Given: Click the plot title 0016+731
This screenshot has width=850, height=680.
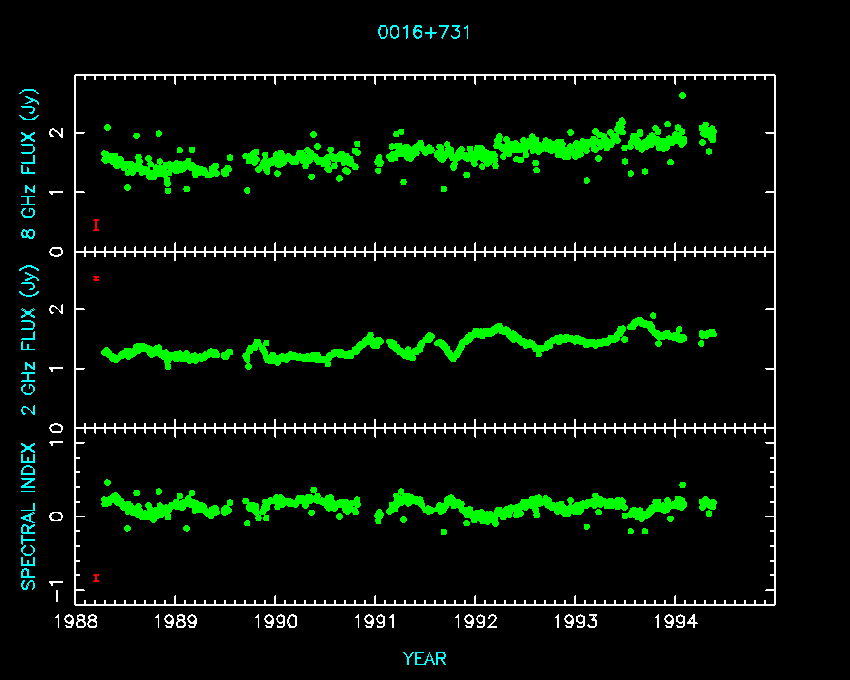Looking at the screenshot, I should pyautogui.click(x=424, y=32).
